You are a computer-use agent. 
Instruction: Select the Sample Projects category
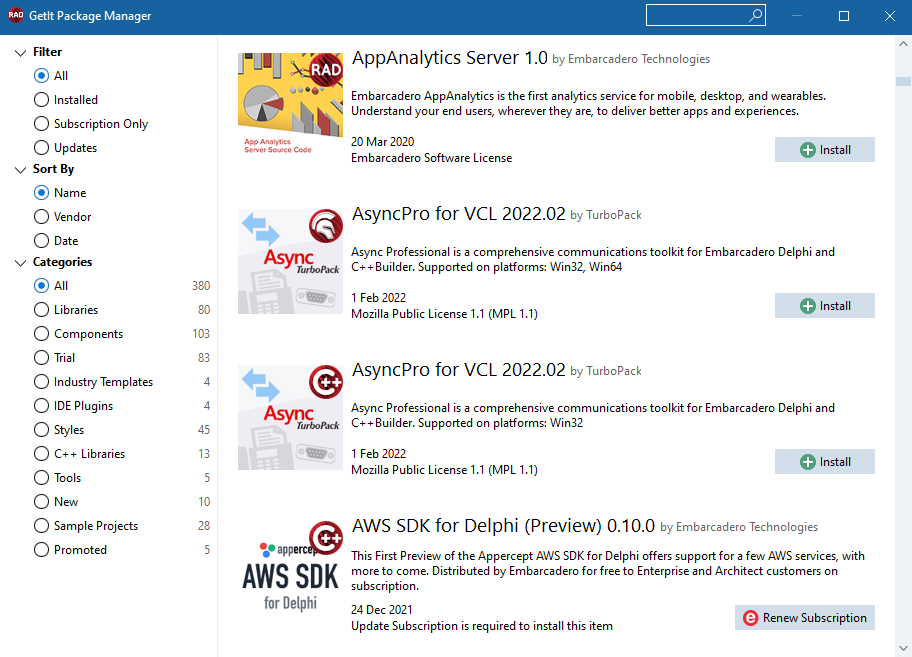coord(41,526)
